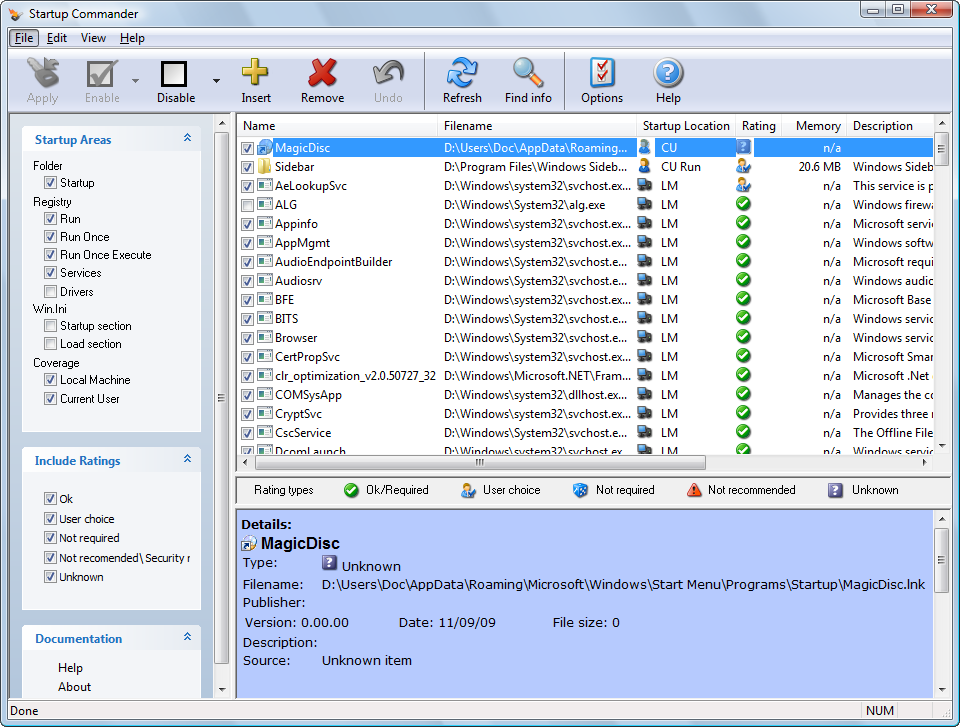Open the View menu
This screenshot has width=960, height=727.
93,38
